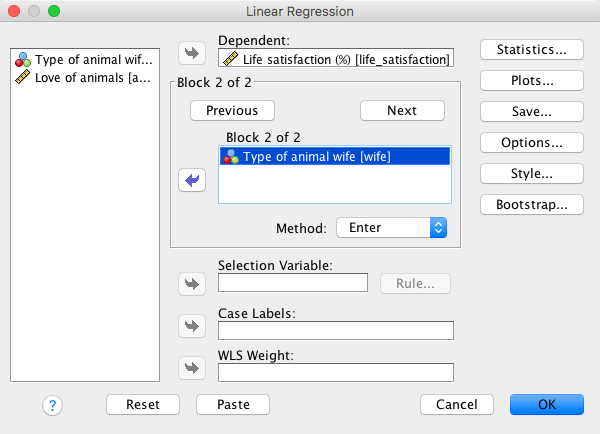The width and height of the screenshot is (600, 434).
Task: Click the blue arrow to remove block variable
Action: [x=190, y=180]
